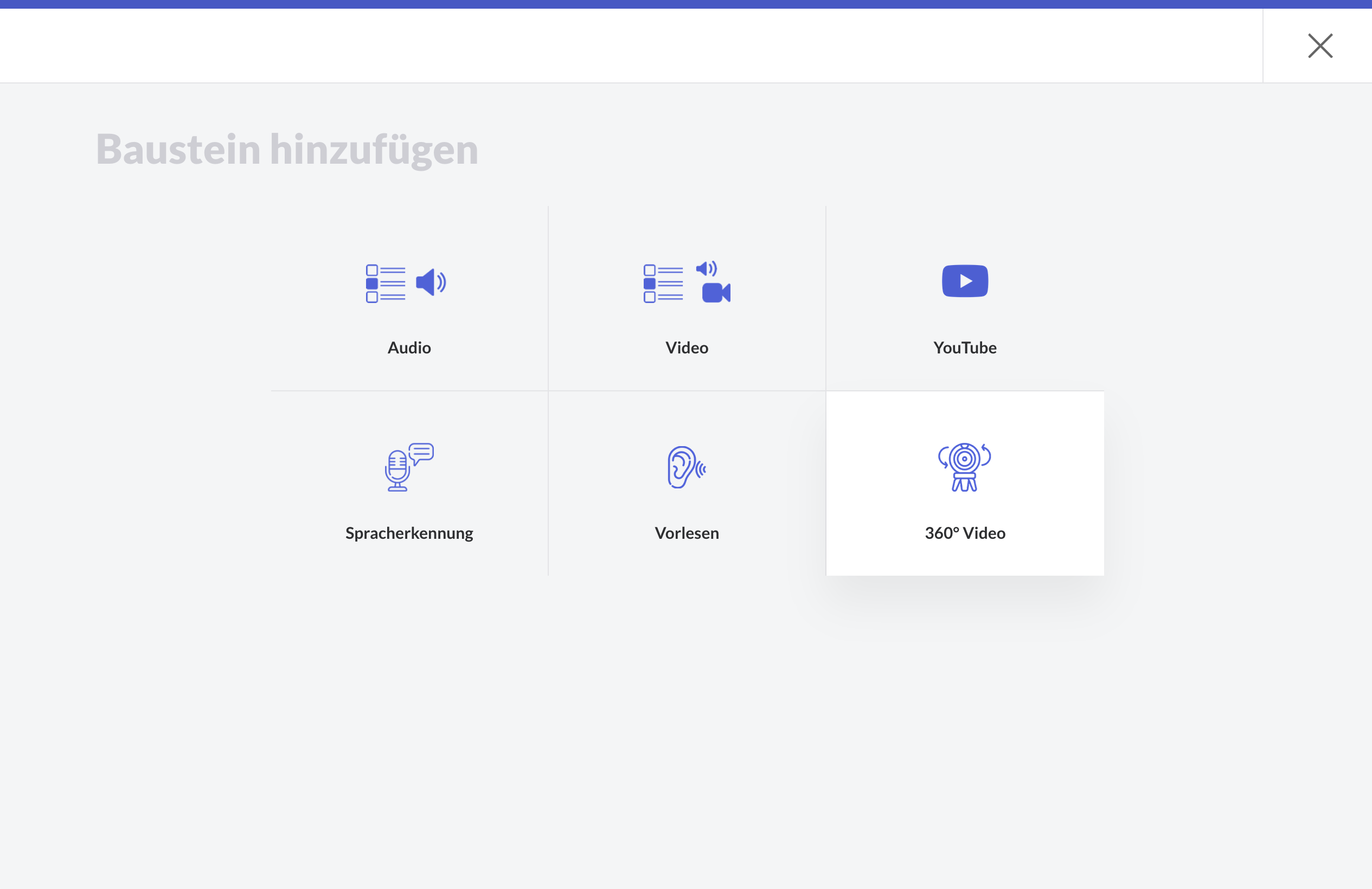Click the Vorlesen label
The image size is (1372, 889).
pos(687,533)
